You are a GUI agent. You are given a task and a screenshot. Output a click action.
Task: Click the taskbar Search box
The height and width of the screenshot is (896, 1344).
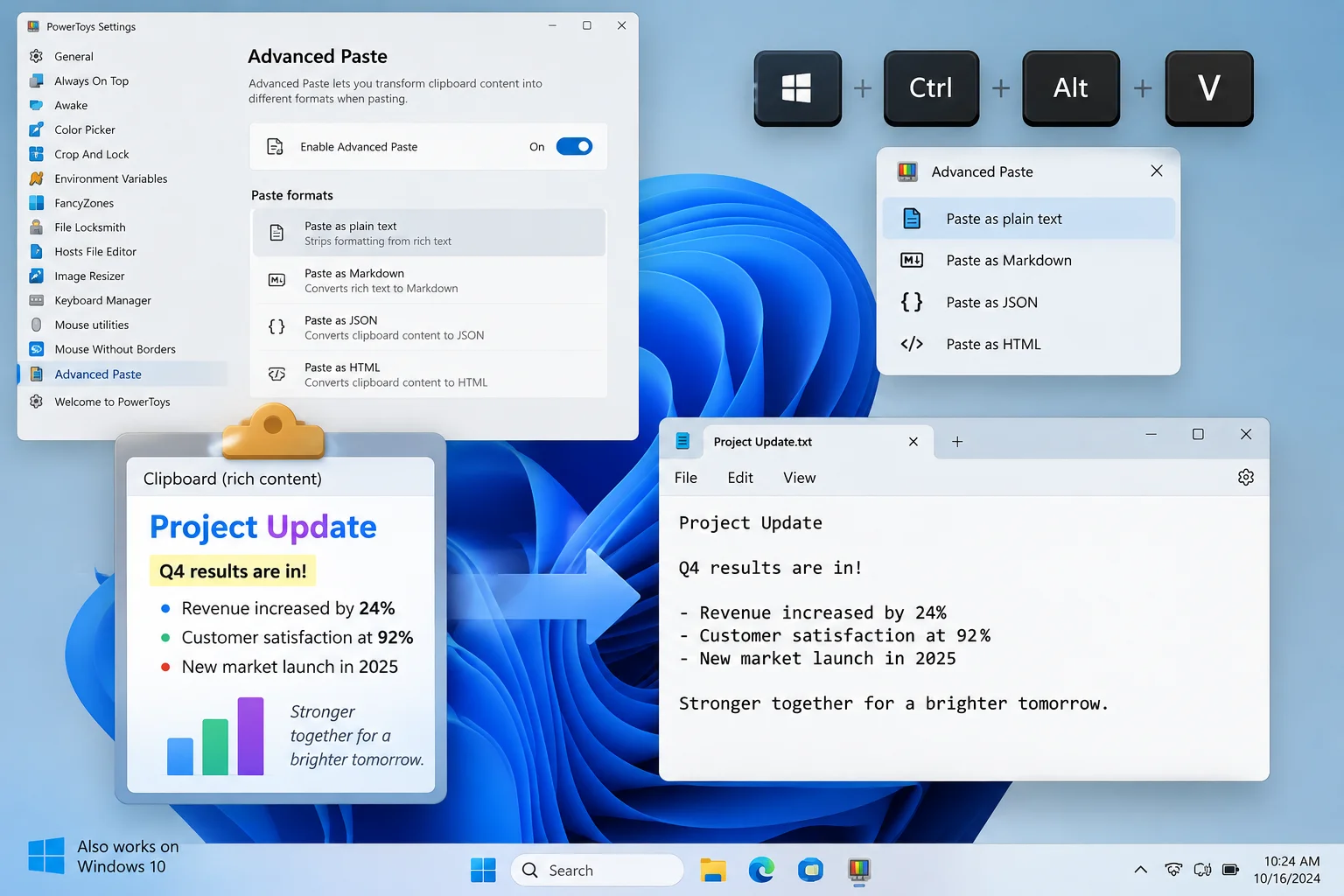click(x=597, y=870)
